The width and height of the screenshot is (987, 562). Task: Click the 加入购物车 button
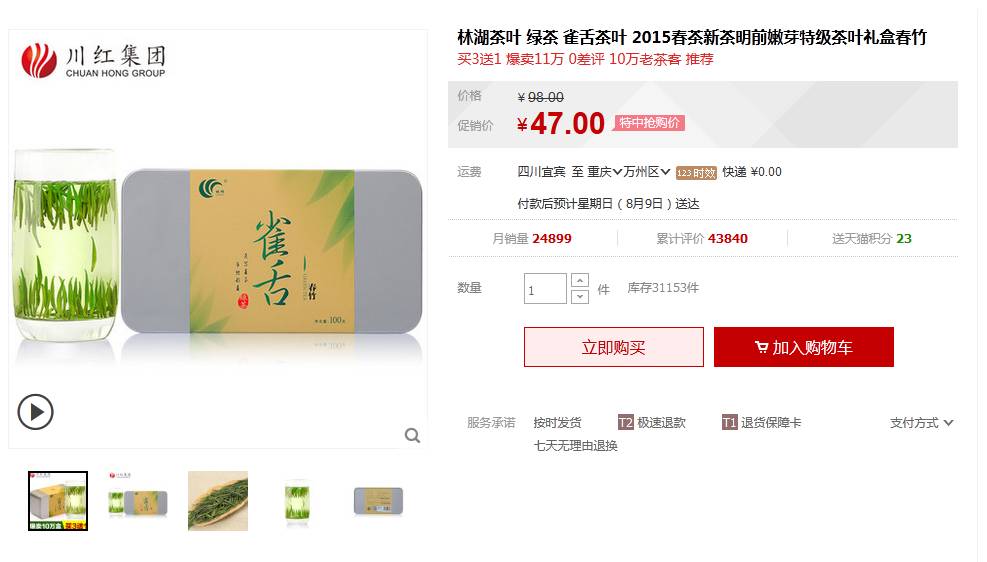(x=804, y=347)
